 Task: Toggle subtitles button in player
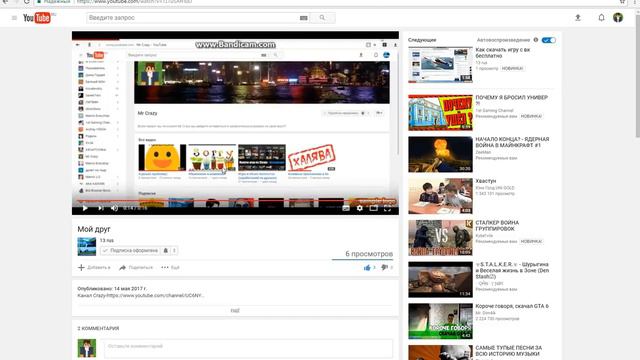click(346, 208)
